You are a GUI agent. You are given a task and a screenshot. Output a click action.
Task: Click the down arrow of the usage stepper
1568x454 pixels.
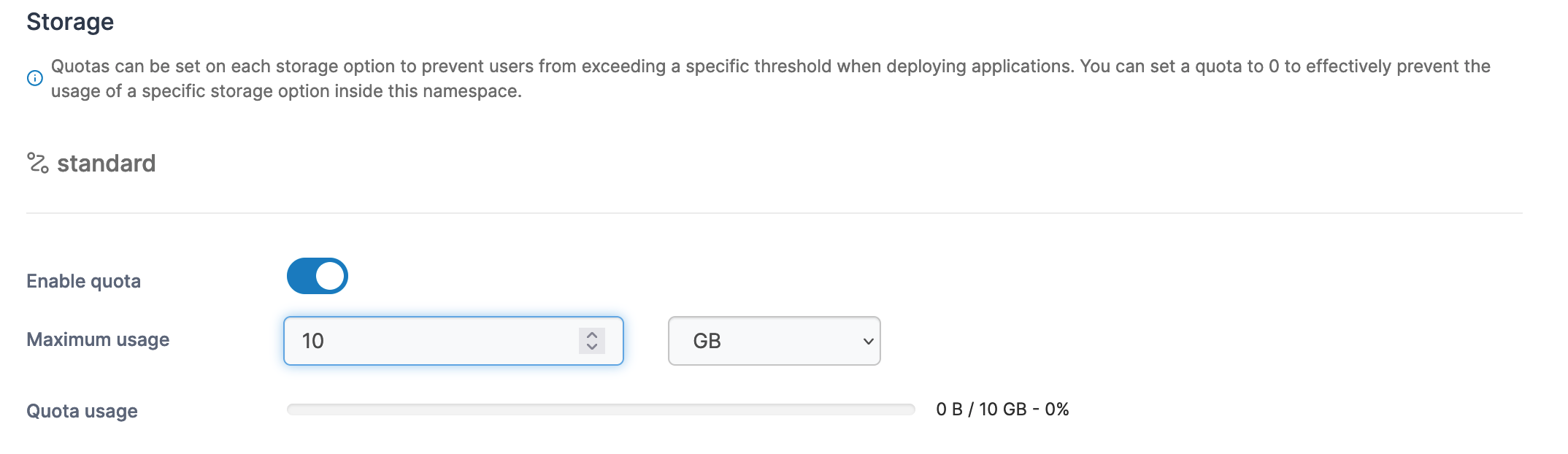click(591, 347)
